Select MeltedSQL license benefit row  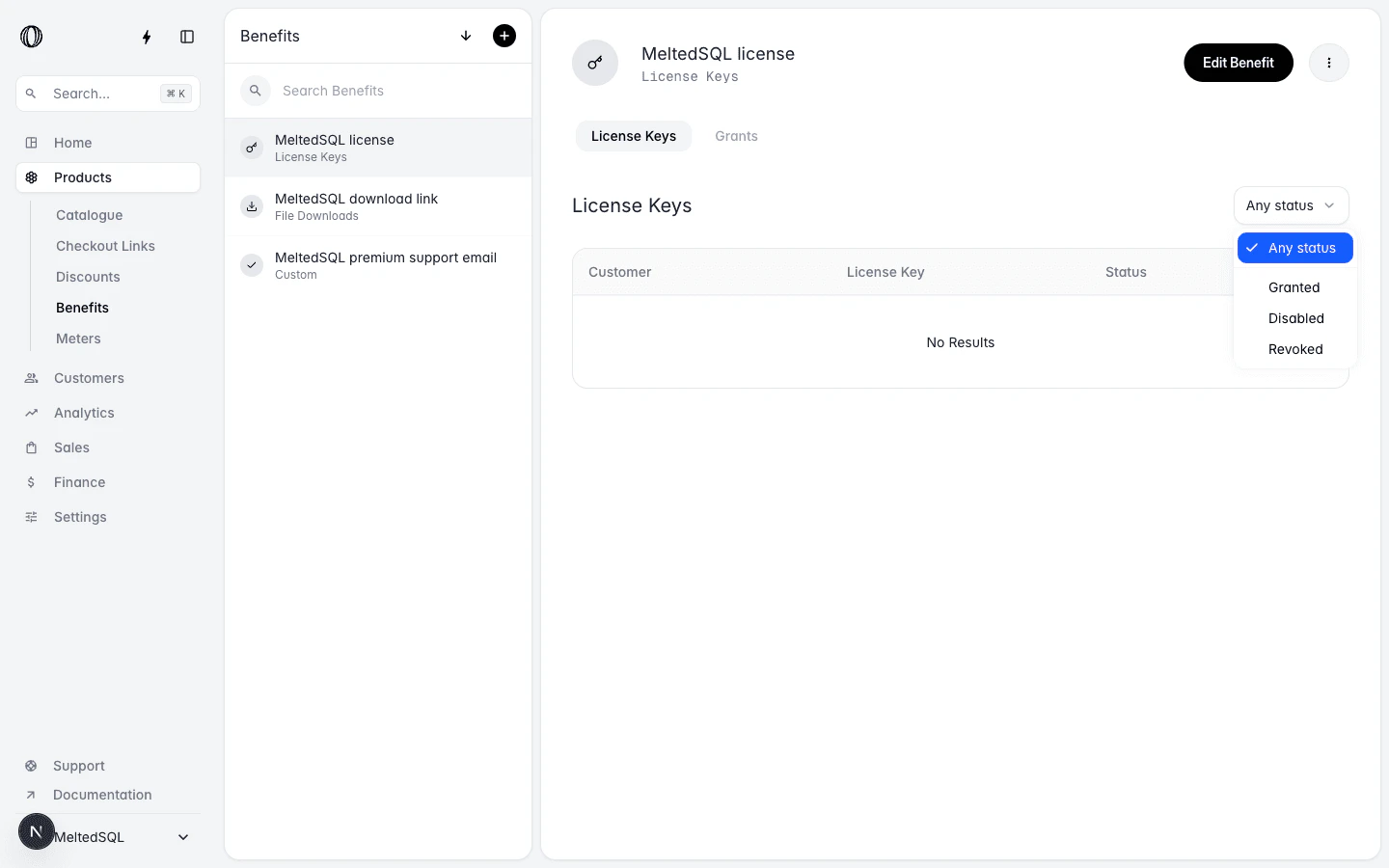(x=378, y=148)
